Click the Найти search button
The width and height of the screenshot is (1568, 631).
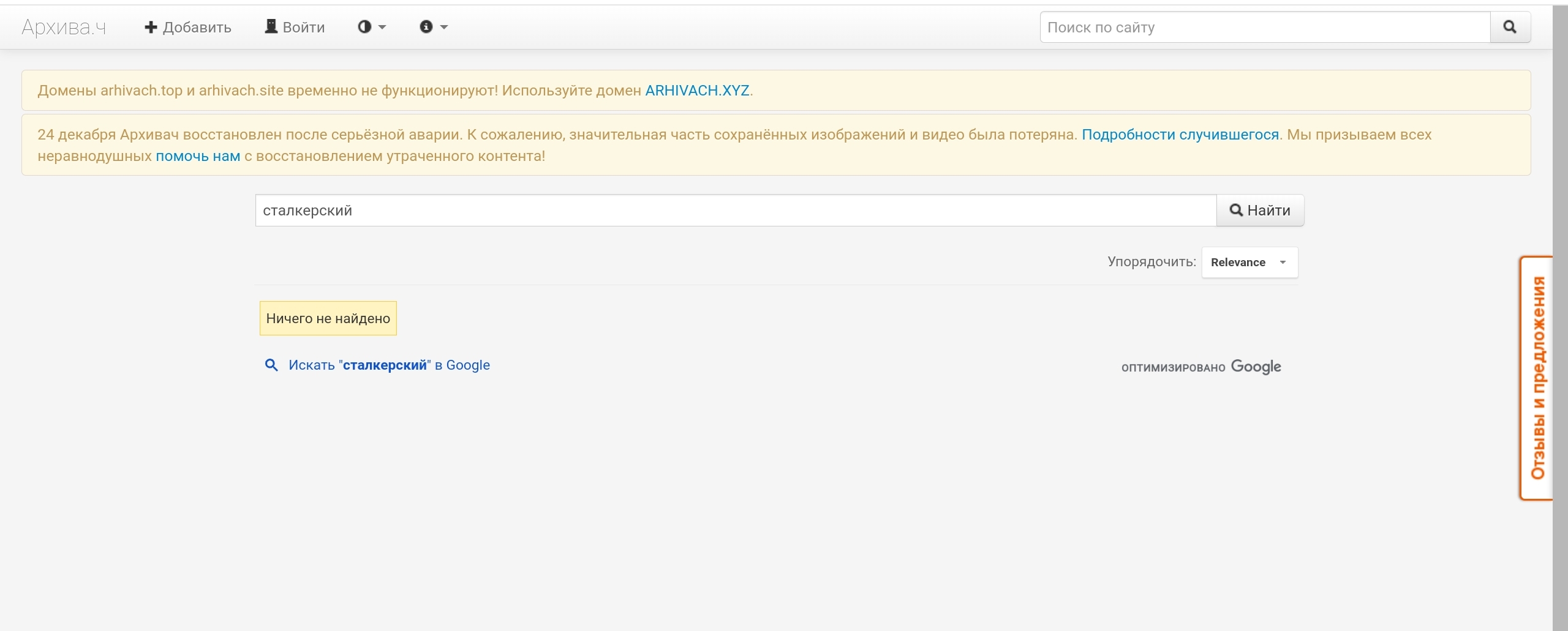(x=1260, y=211)
